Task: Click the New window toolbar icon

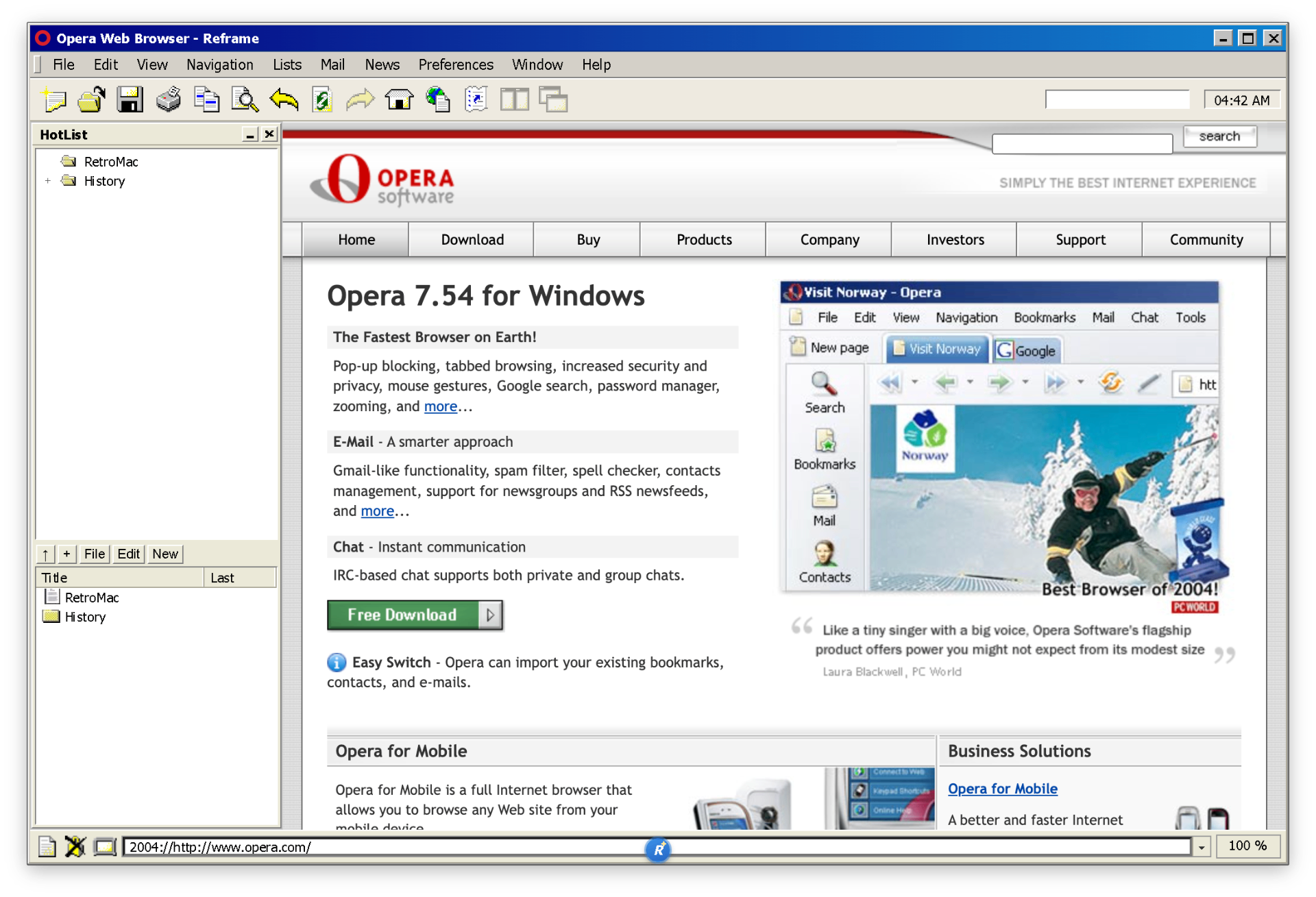Action: pyautogui.click(x=53, y=100)
